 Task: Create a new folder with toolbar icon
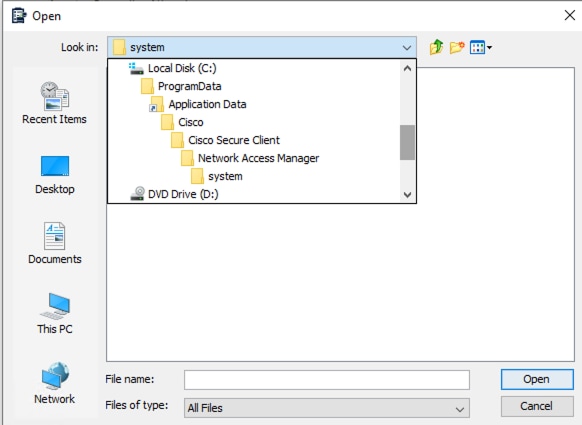(x=457, y=47)
